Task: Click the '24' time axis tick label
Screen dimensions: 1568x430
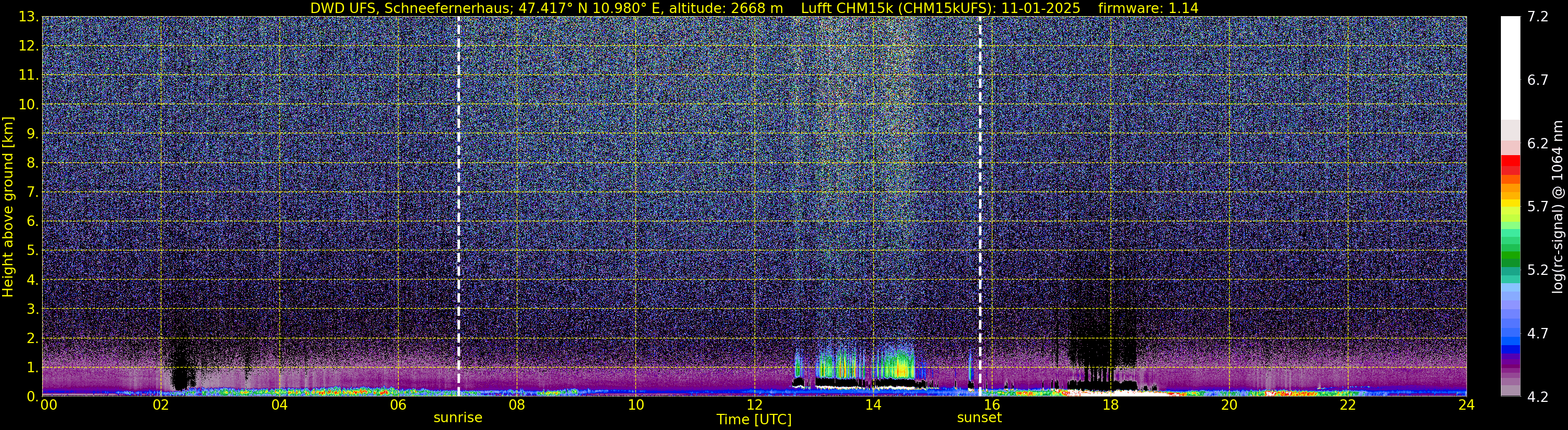Action: 1467,405
